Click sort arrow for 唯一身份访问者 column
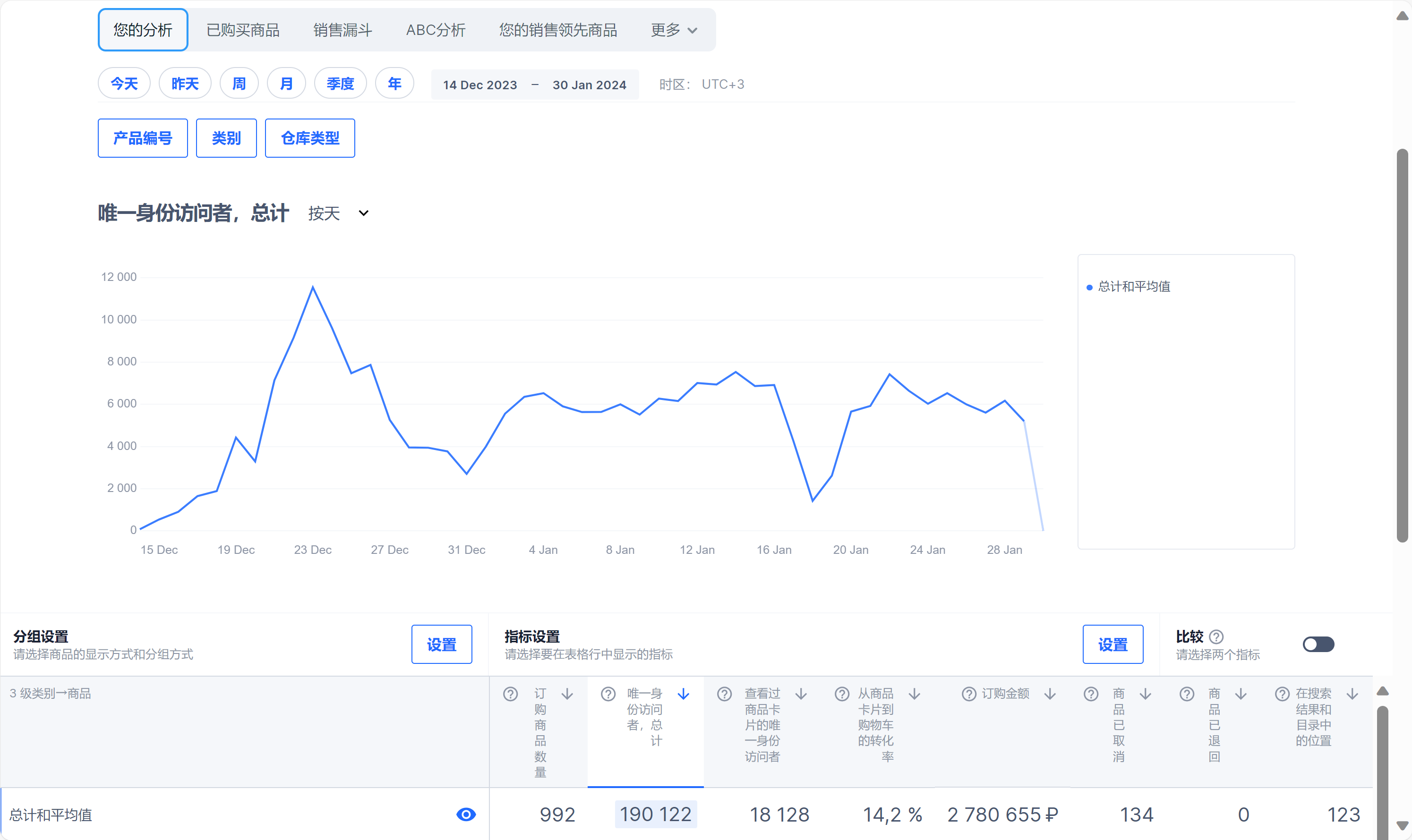 (684, 694)
